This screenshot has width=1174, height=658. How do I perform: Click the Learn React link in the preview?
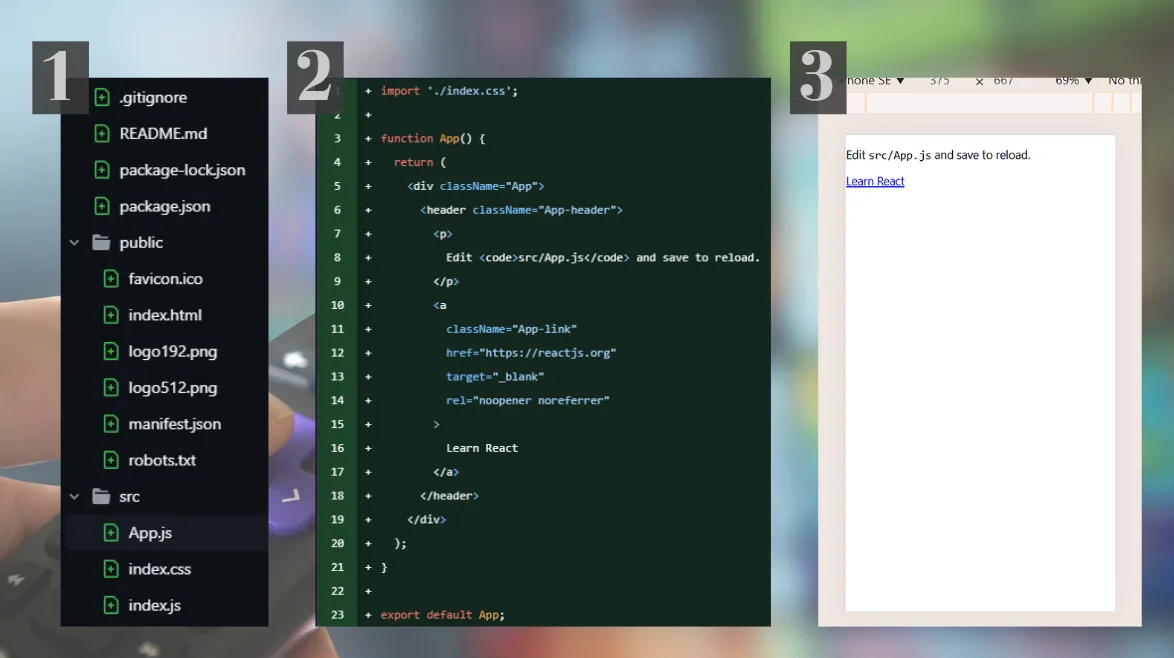pos(875,181)
